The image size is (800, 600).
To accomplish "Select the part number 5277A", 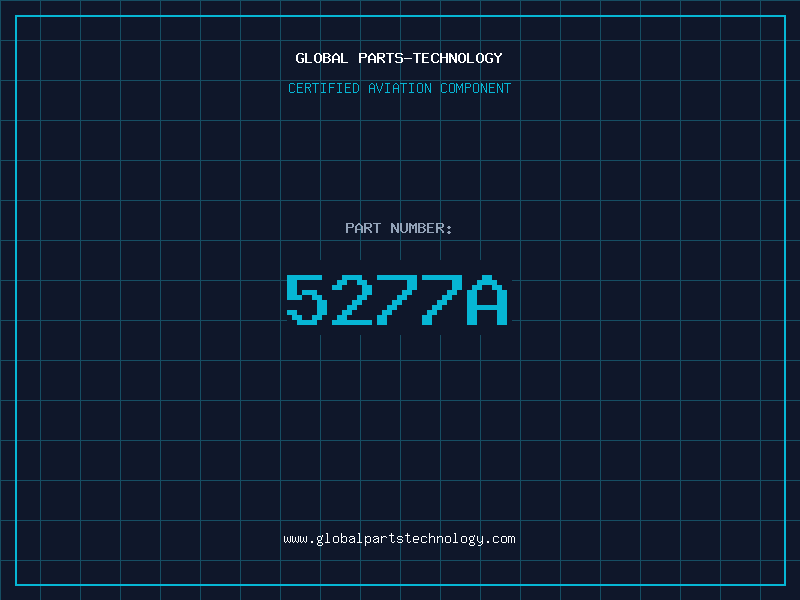I will [397, 299].
